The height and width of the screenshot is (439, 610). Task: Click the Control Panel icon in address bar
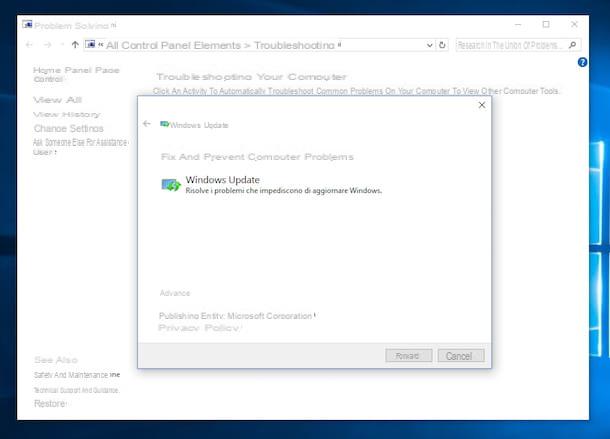[x=90, y=44]
